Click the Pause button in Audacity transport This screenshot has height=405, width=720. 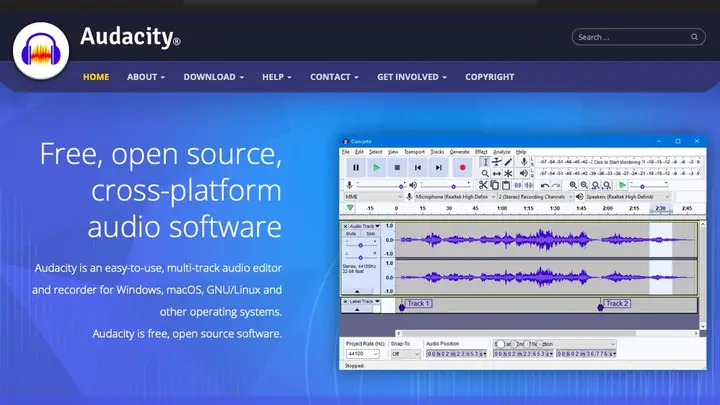[x=356, y=168]
